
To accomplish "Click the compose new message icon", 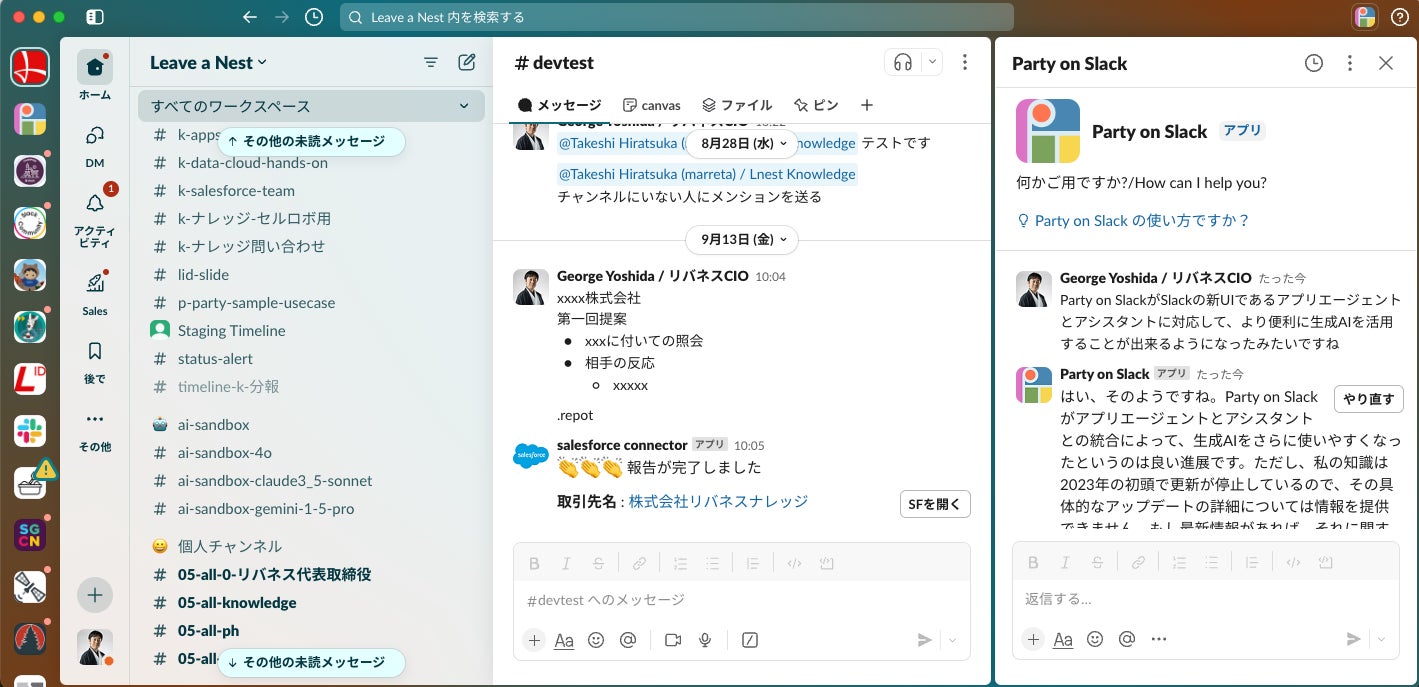I will 467,62.
